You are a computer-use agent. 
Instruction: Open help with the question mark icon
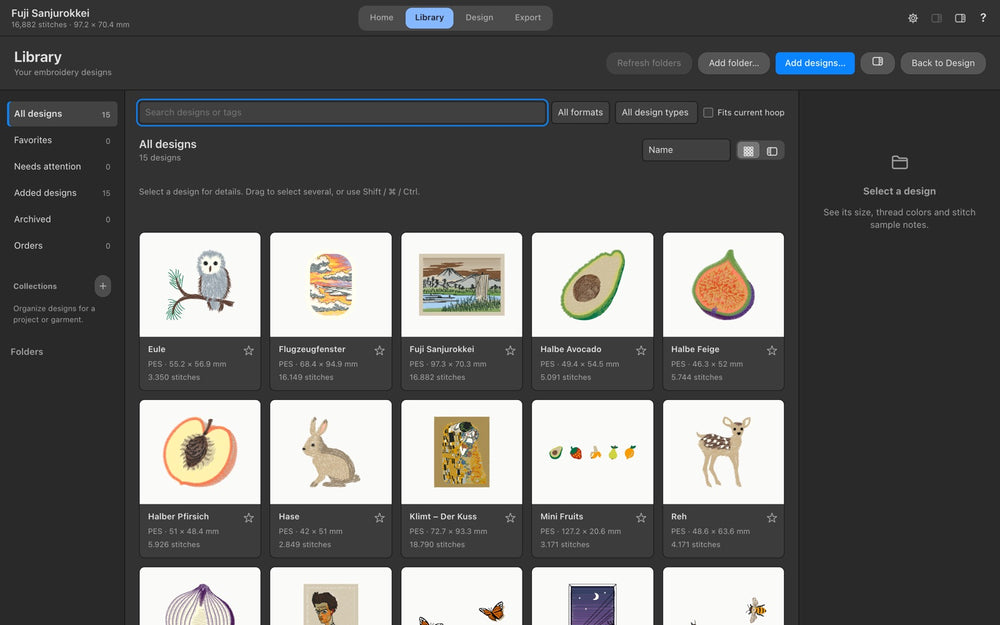[983, 18]
